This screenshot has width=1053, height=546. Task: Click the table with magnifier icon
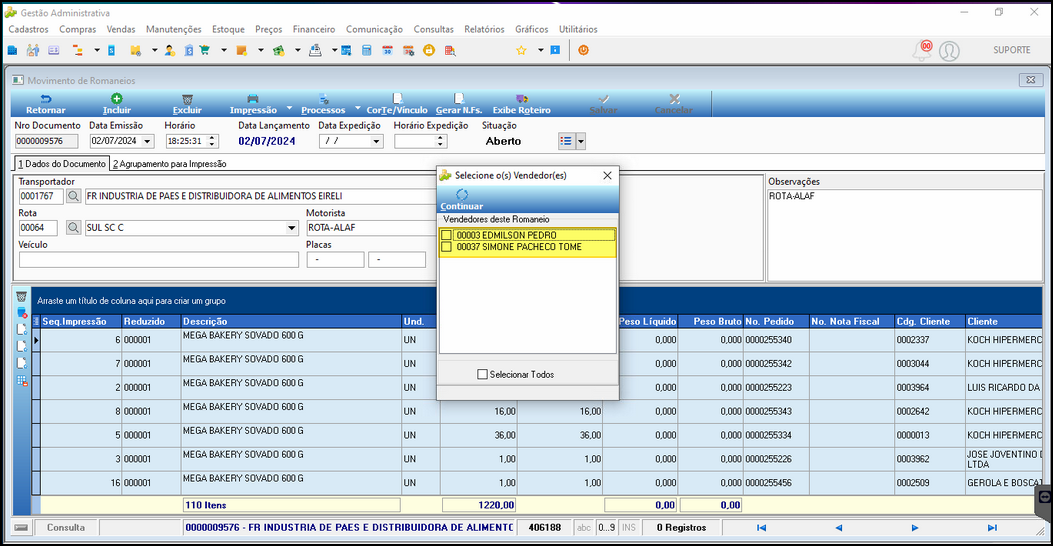(450, 50)
